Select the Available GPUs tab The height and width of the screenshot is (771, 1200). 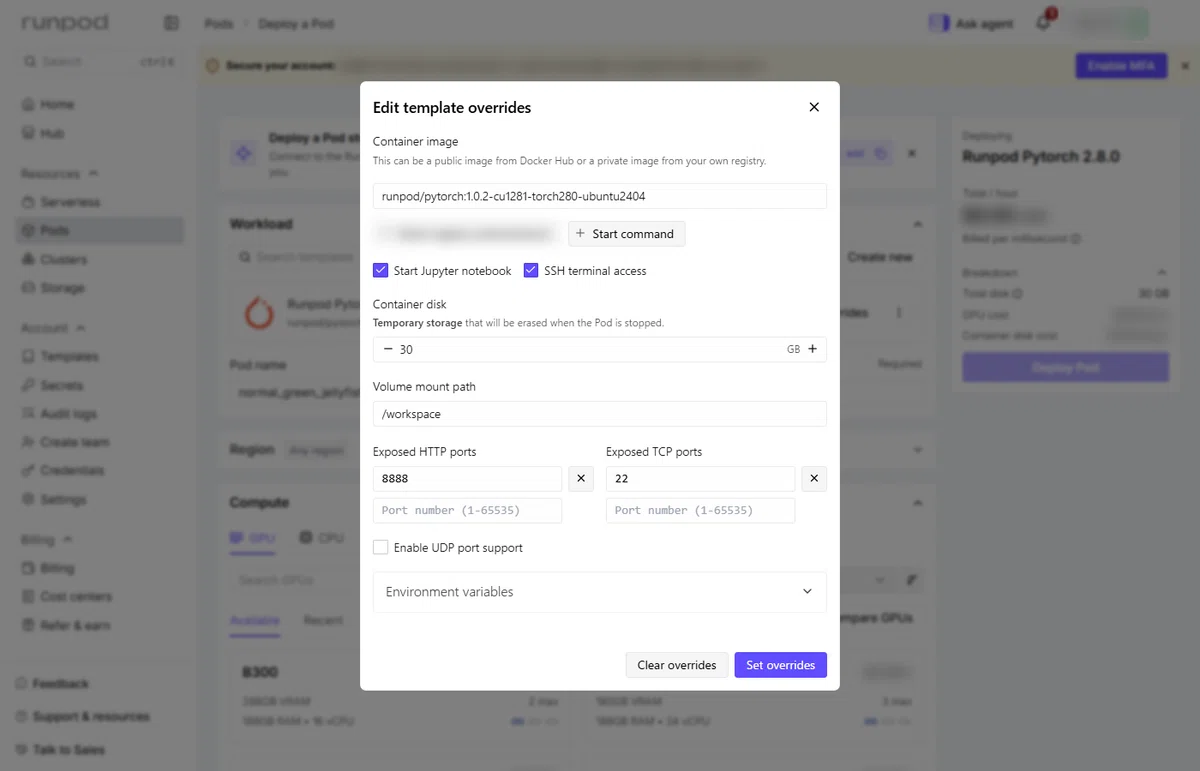tap(255, 621)
